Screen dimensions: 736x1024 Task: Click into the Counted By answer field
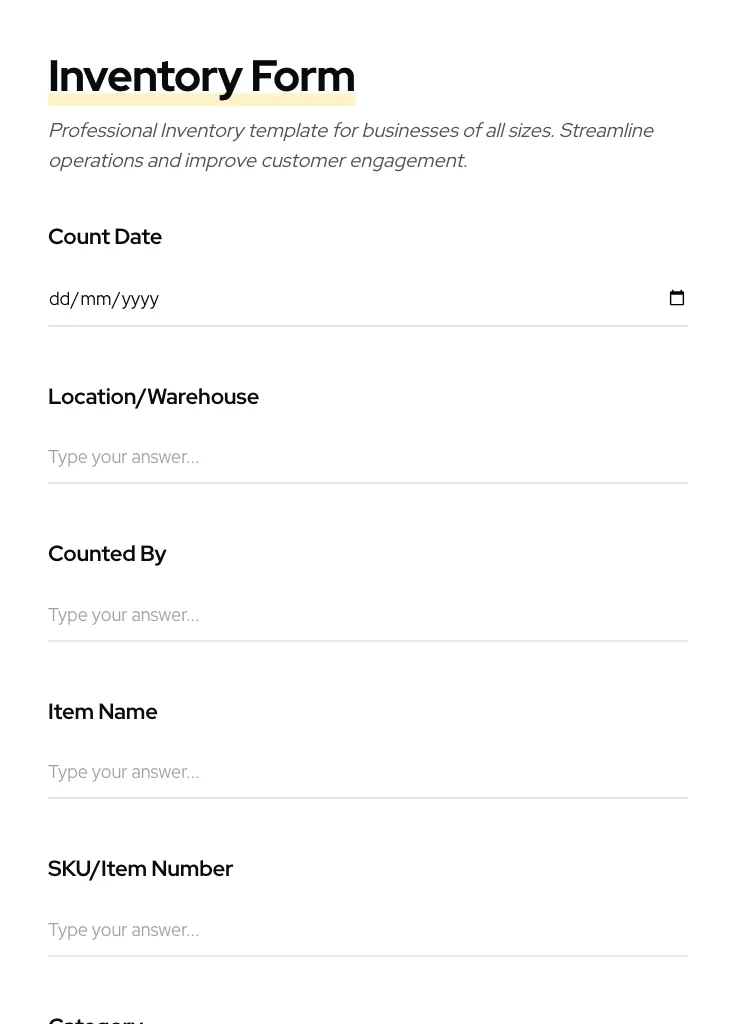367,615
